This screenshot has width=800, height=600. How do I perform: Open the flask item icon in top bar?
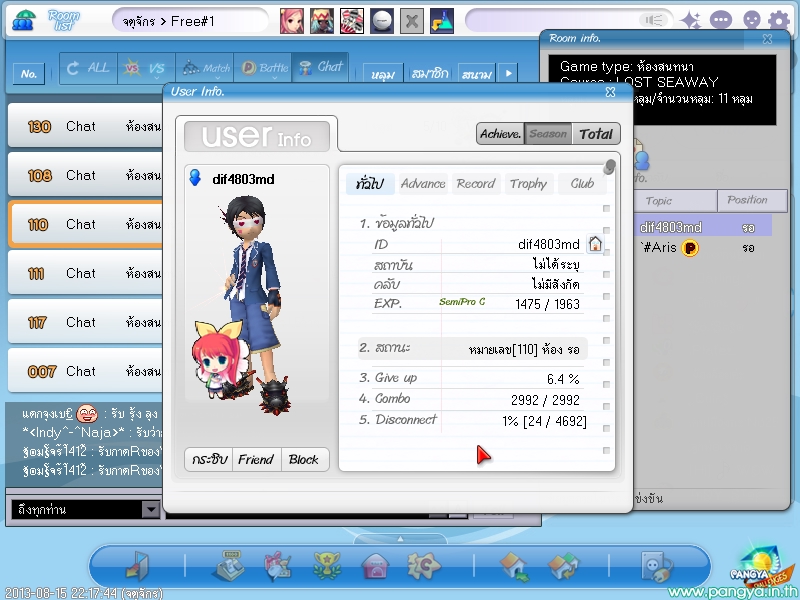coord(442,21)
